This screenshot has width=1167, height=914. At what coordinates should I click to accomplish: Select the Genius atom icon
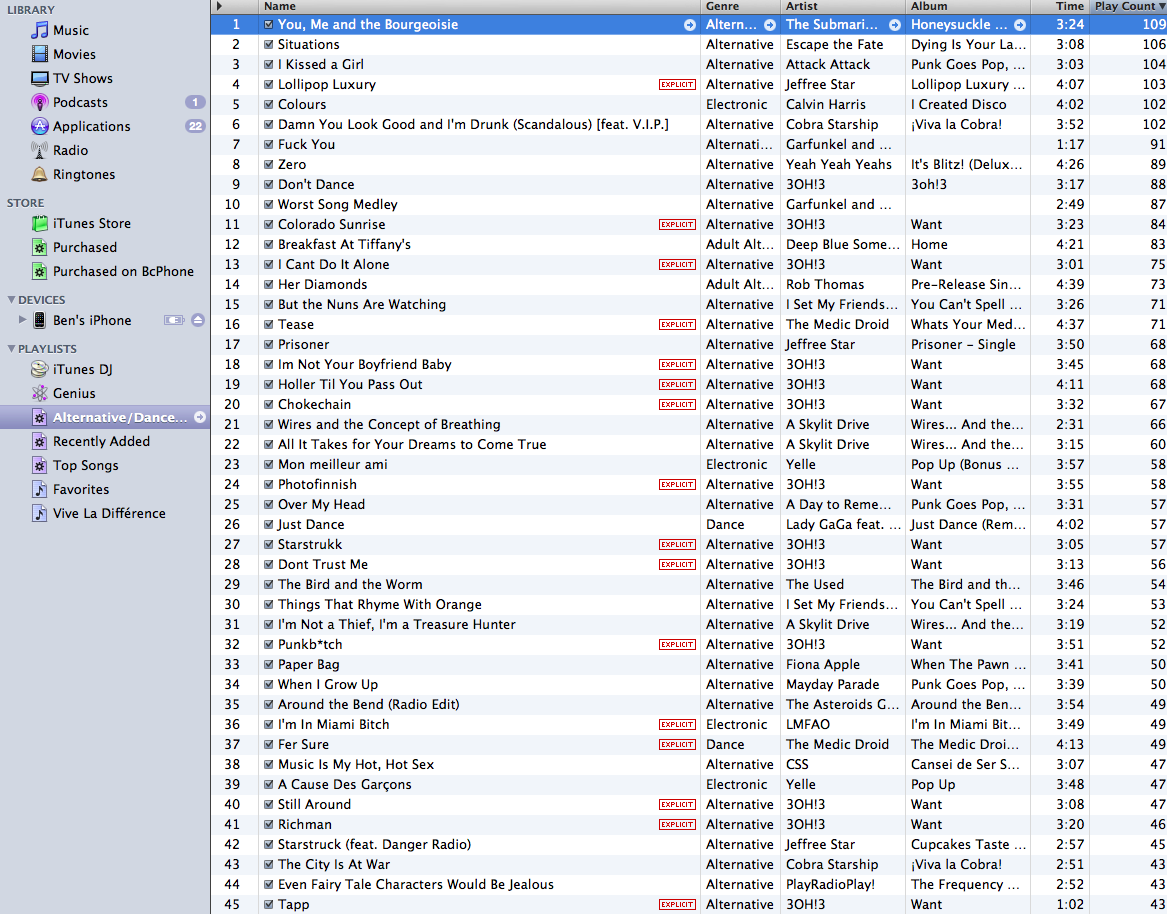[x=39, y=393]
